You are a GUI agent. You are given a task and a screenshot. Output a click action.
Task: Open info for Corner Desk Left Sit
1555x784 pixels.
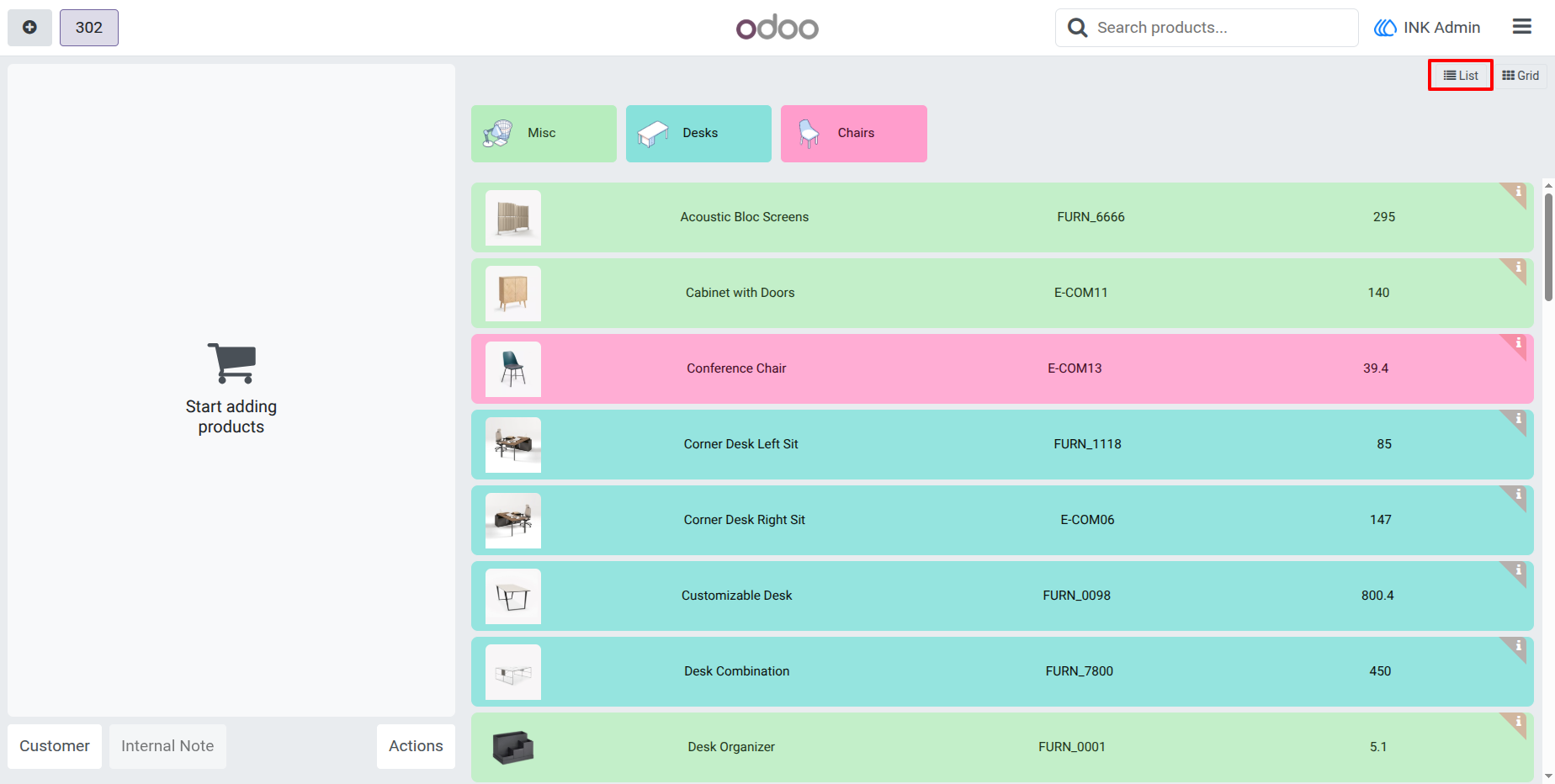1517,420
